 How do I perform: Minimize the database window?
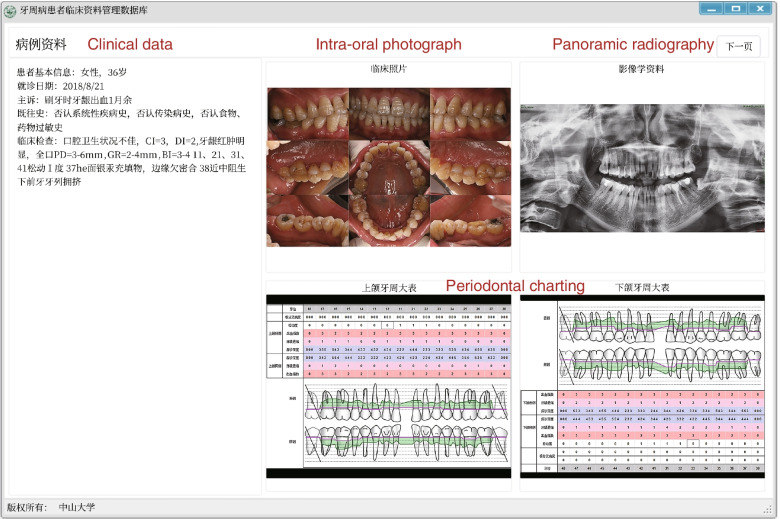click(x=712, y=9)
